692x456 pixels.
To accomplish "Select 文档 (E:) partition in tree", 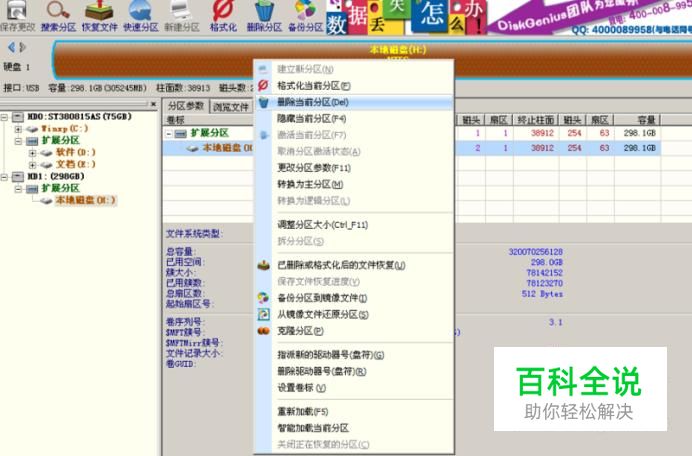I will pyautogui.click(x=75, y=164).
